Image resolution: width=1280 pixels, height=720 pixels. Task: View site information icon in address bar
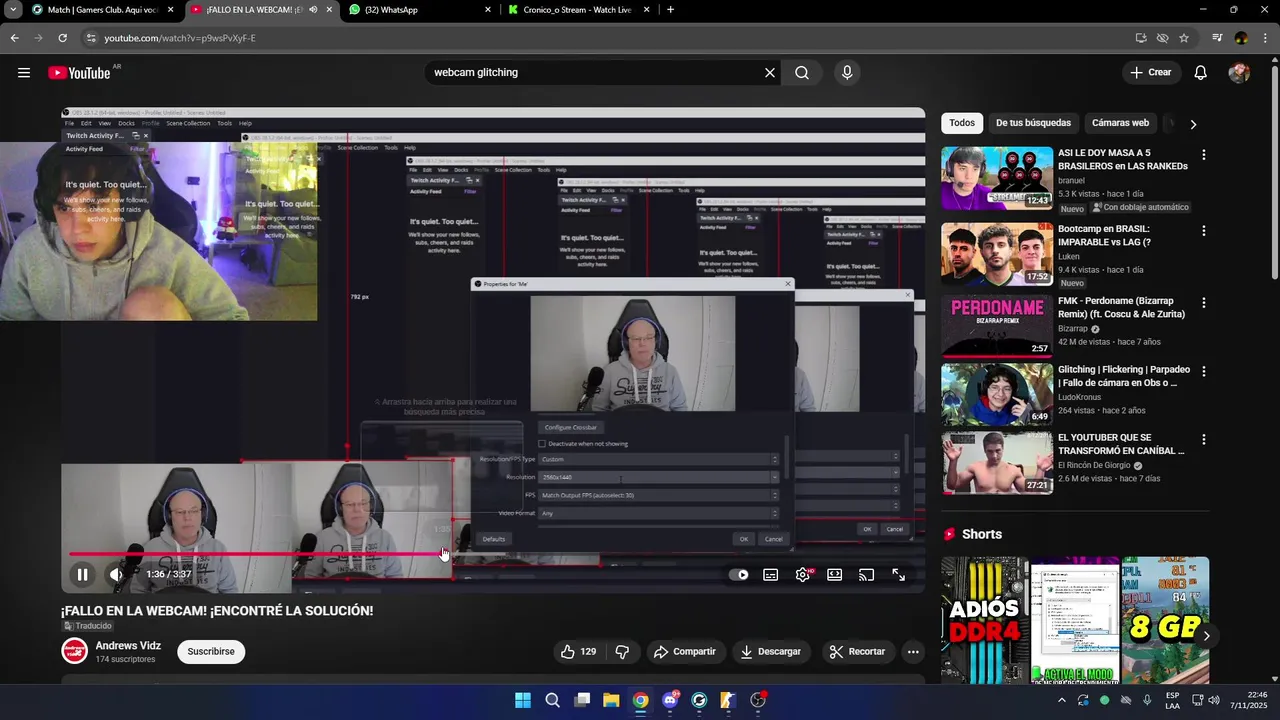tap(91, 38)
